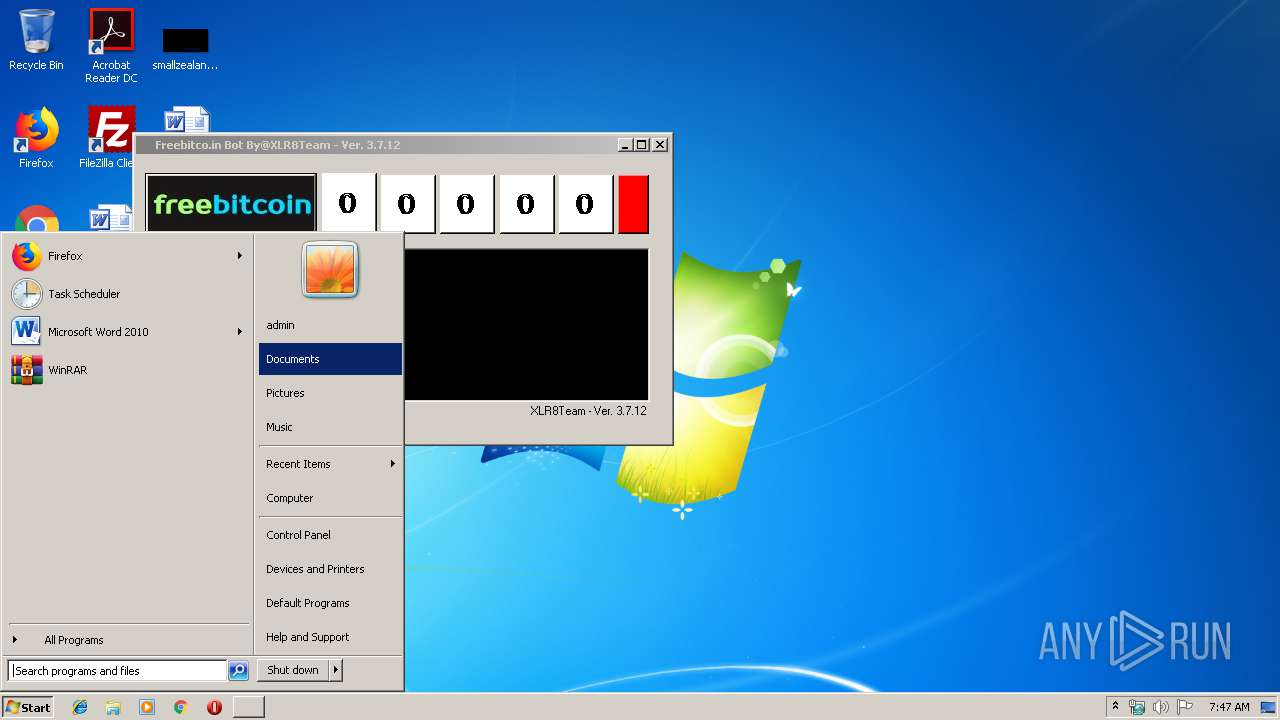The width and height of the screenshot is (1280, 720).
Task: Open Default Programs
Action: pyautogui.click(x=330, y=603)
